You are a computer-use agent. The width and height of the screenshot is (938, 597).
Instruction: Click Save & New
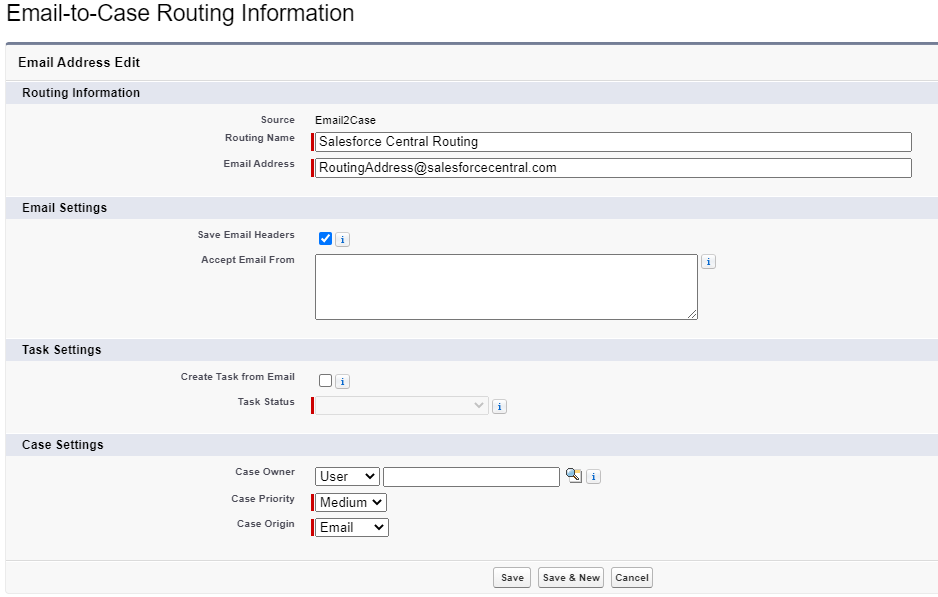570,577
